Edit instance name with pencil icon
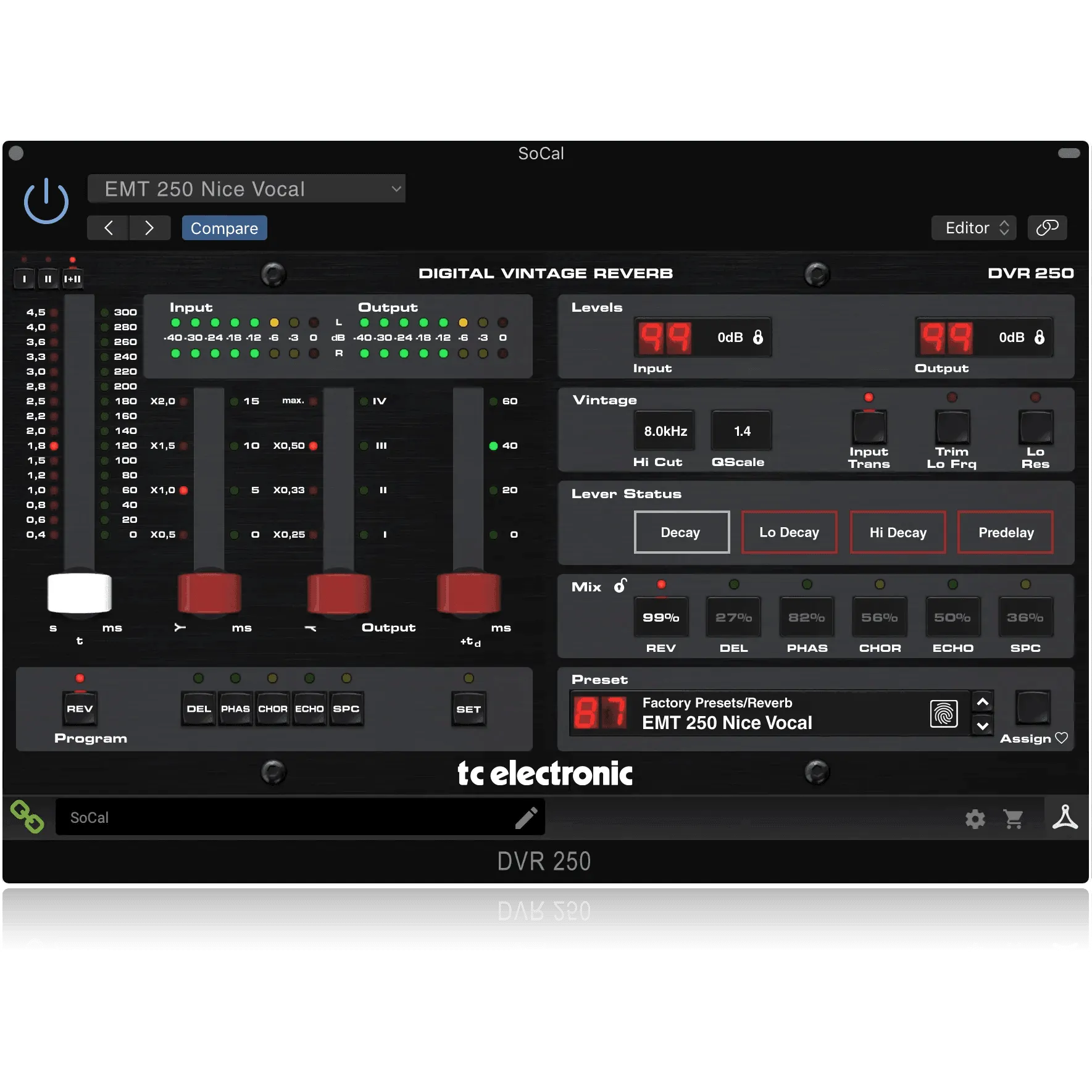The width and height of the screenshot is (1092, 1092). coord(527,818)
